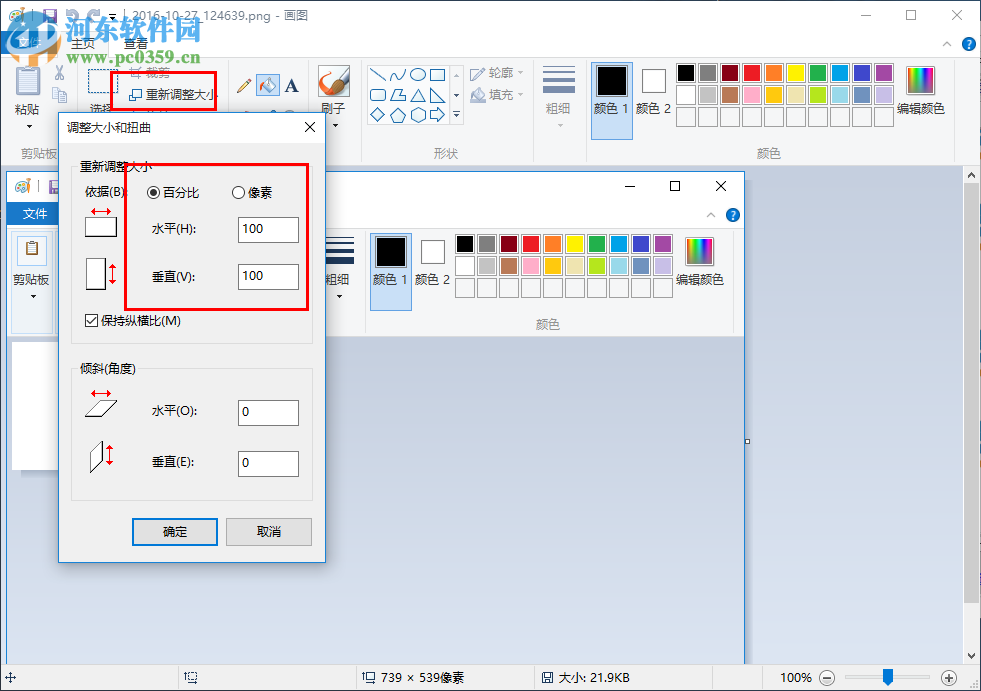The width and height of the screenshot is (981, 691).
Task: Select the Text tool
Action: pyautogui.click(x=291, y=85)
